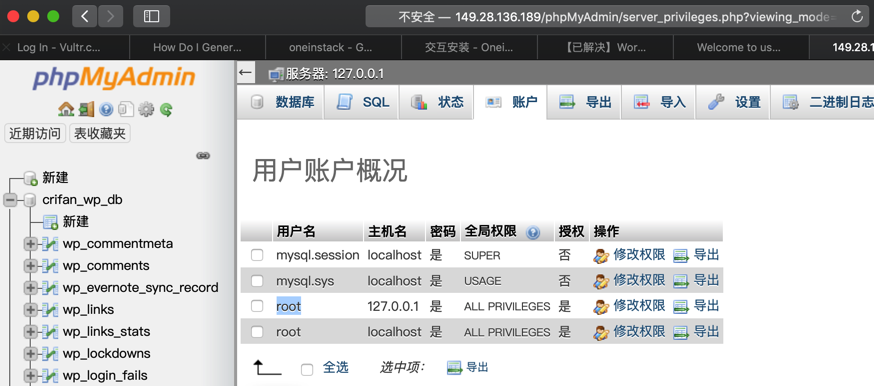
Task: Click 修改权限 icon for mysql.session
Action: [601, 256]
